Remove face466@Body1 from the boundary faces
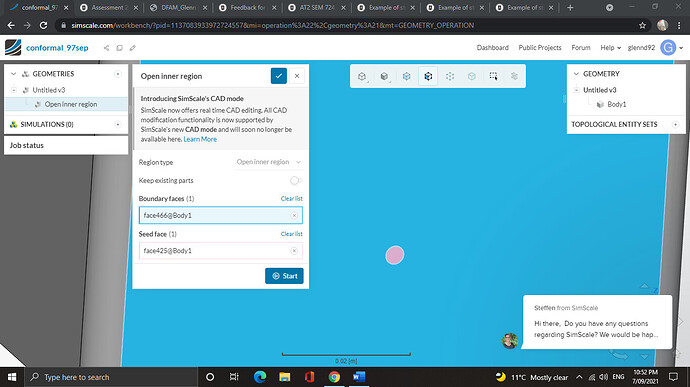 tap(294, 215)
